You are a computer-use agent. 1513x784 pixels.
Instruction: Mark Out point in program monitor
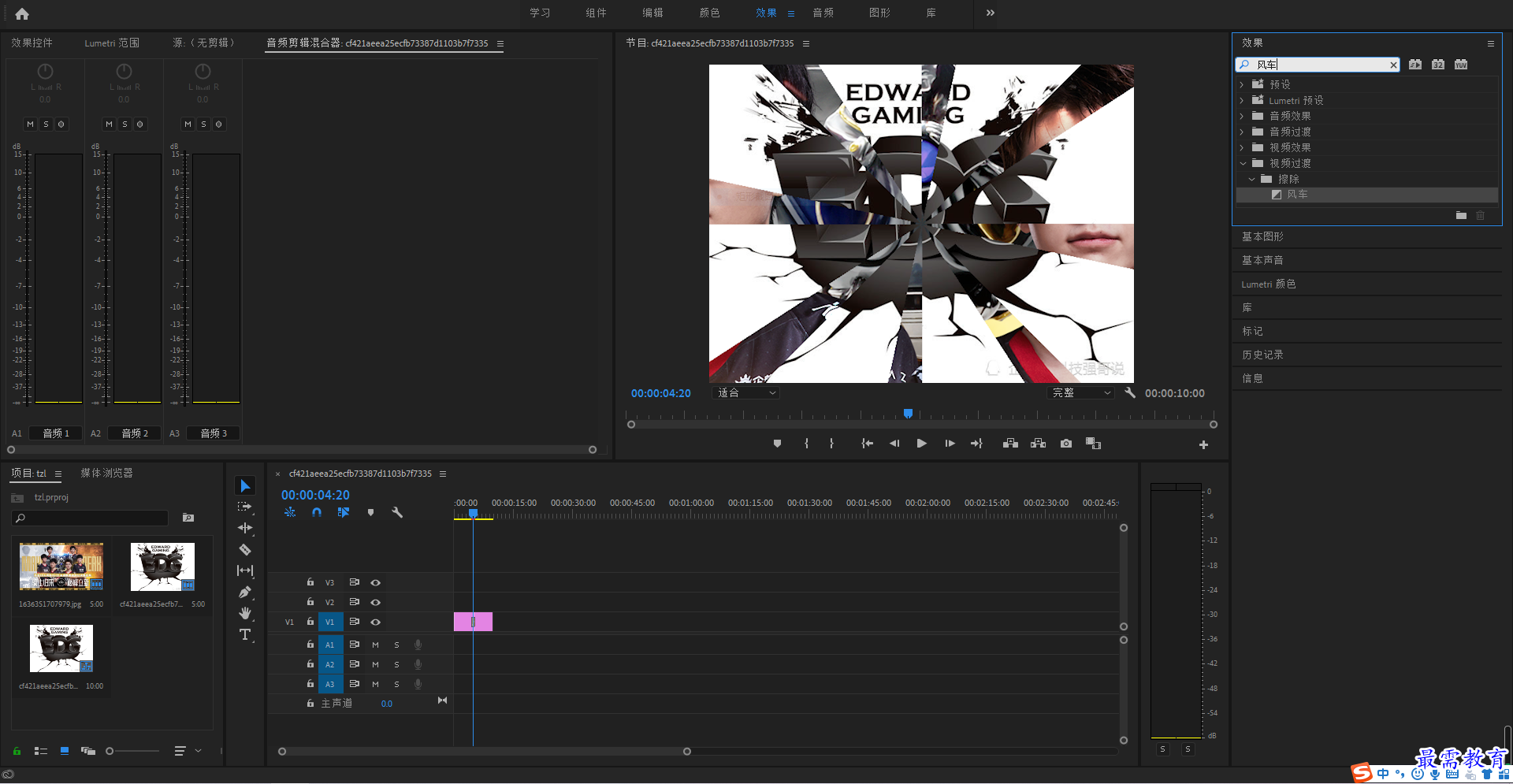tap(831, 444)
